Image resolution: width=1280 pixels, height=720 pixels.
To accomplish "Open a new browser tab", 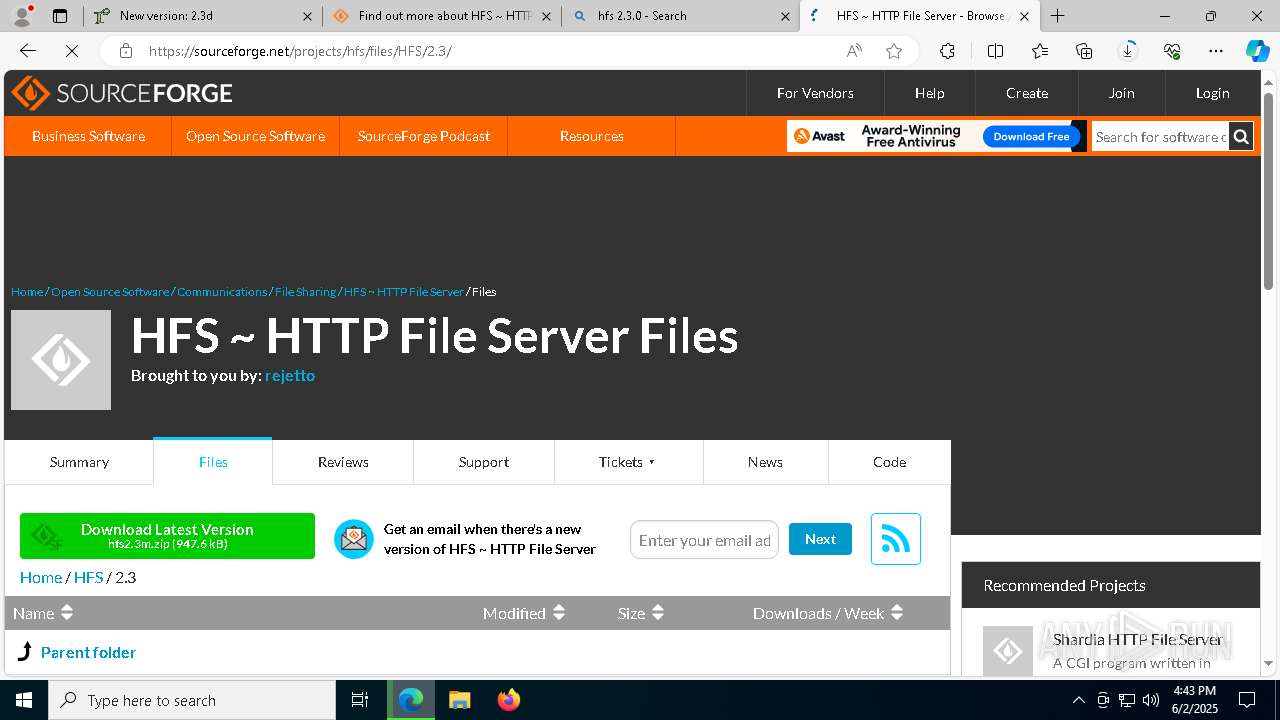I will point(1057,16).
